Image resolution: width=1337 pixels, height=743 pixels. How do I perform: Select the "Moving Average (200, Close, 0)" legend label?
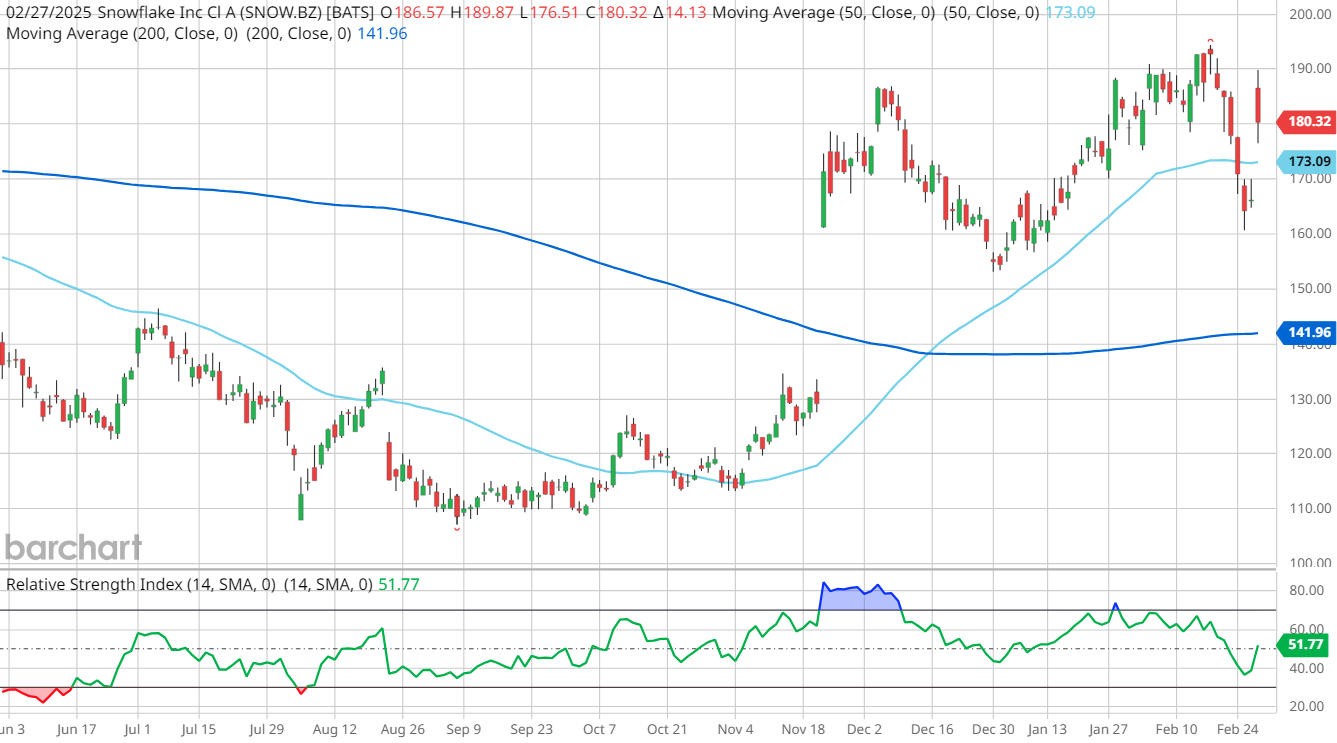coord(122,34)
